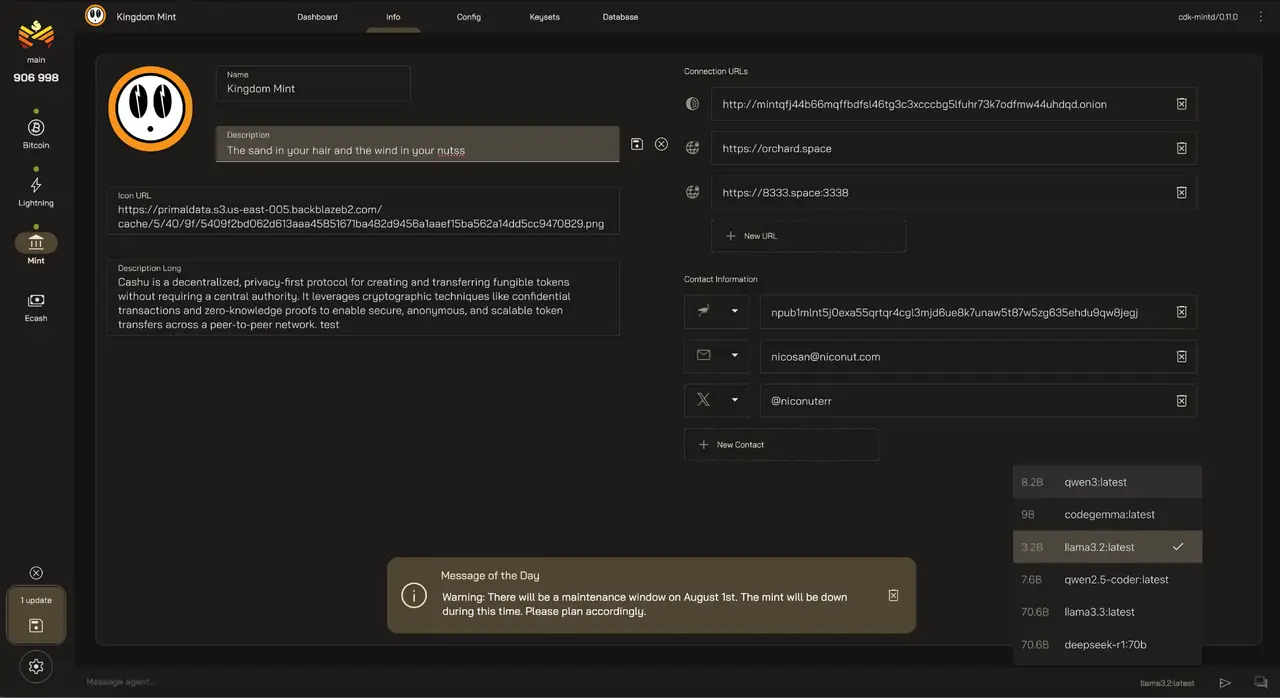Open the Nostr contact type dropdown
Screen dimensions: 1280x698
[x=716, y=312]
